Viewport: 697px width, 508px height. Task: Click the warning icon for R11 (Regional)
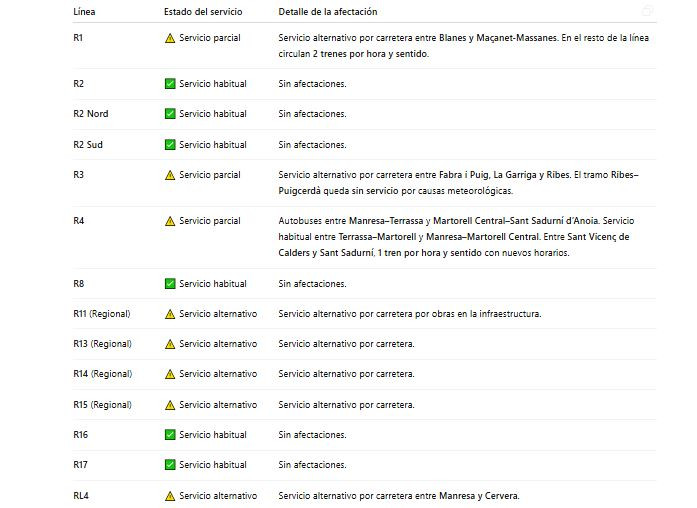click(170, 314)
